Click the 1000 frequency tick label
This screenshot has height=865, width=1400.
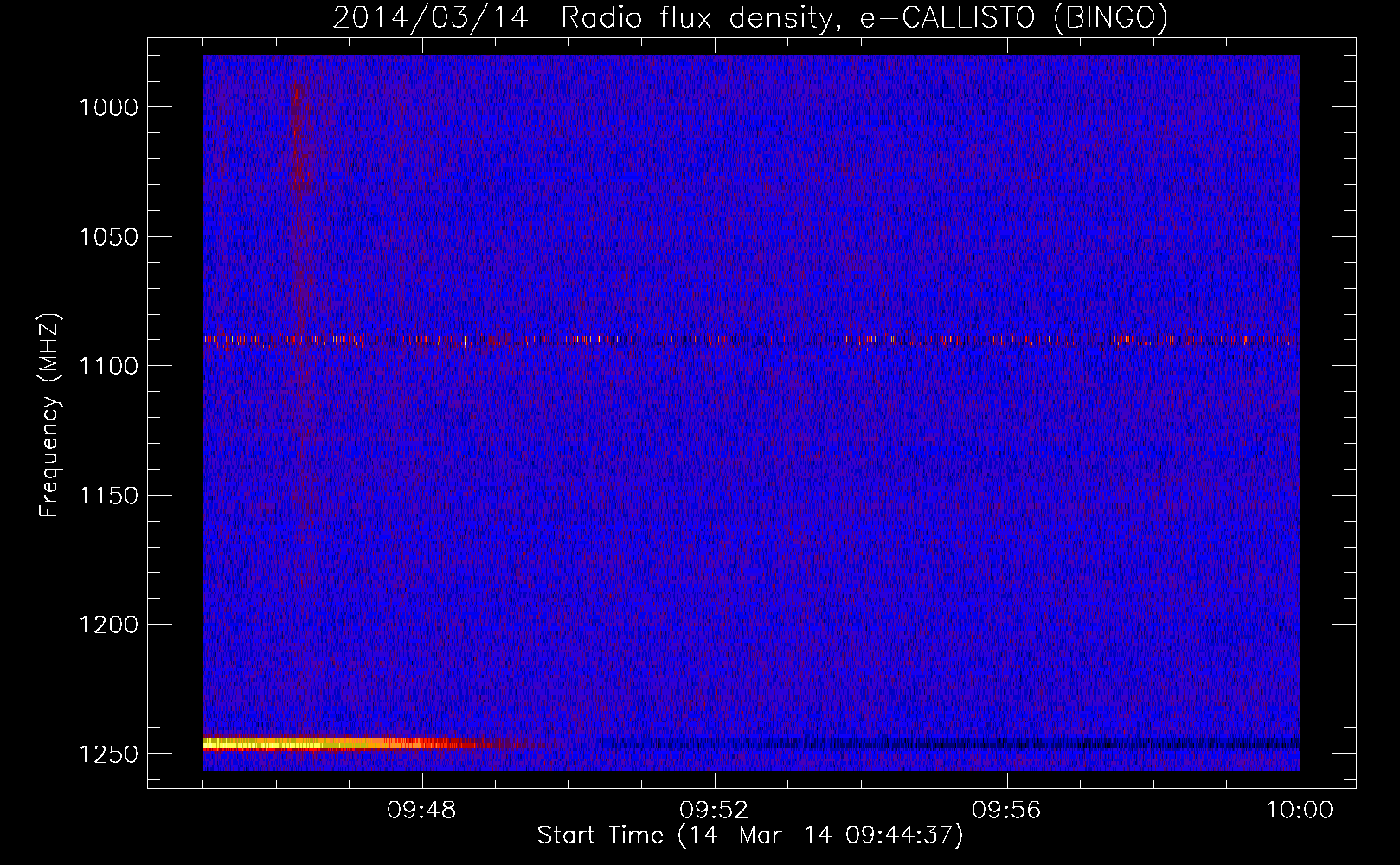coord(109,107)
